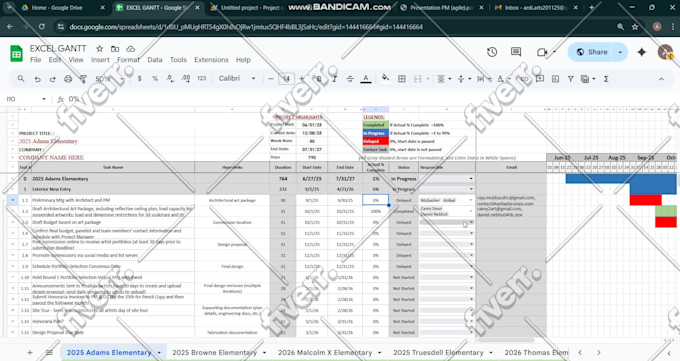Image resolution: width=680 pixels, height=361 pixels.
Task: Open the functions sigma menu
Action: coord(606,79)
